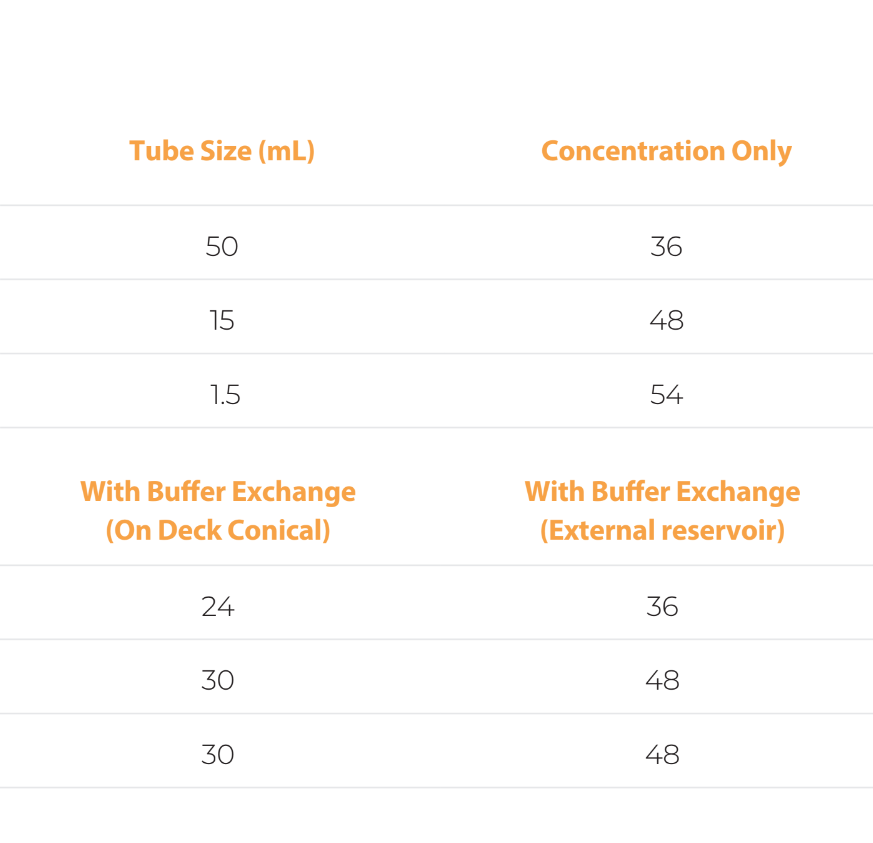Click the Tube Size (mL) header
Image resolution: width=873 pixels, height=843 pixels.
[222, 151]
